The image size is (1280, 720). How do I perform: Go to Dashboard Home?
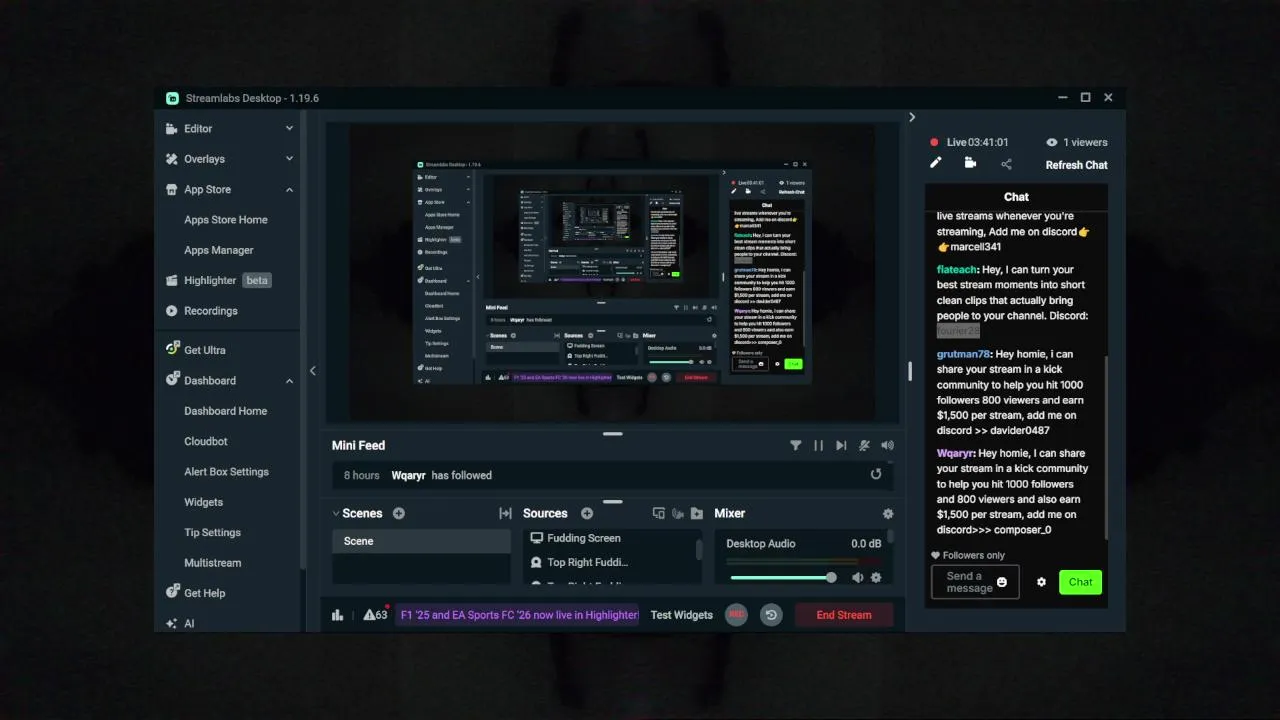pyautogui.click(x=226, y=411)
